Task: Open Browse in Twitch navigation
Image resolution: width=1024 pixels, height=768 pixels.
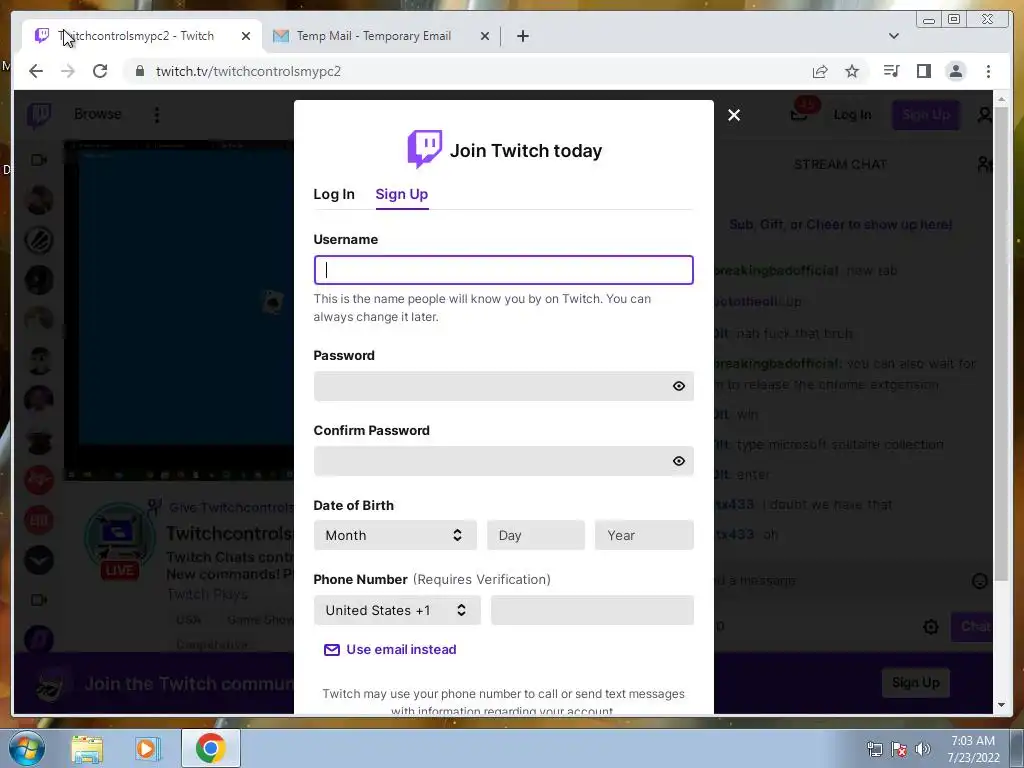Action: 97,114
